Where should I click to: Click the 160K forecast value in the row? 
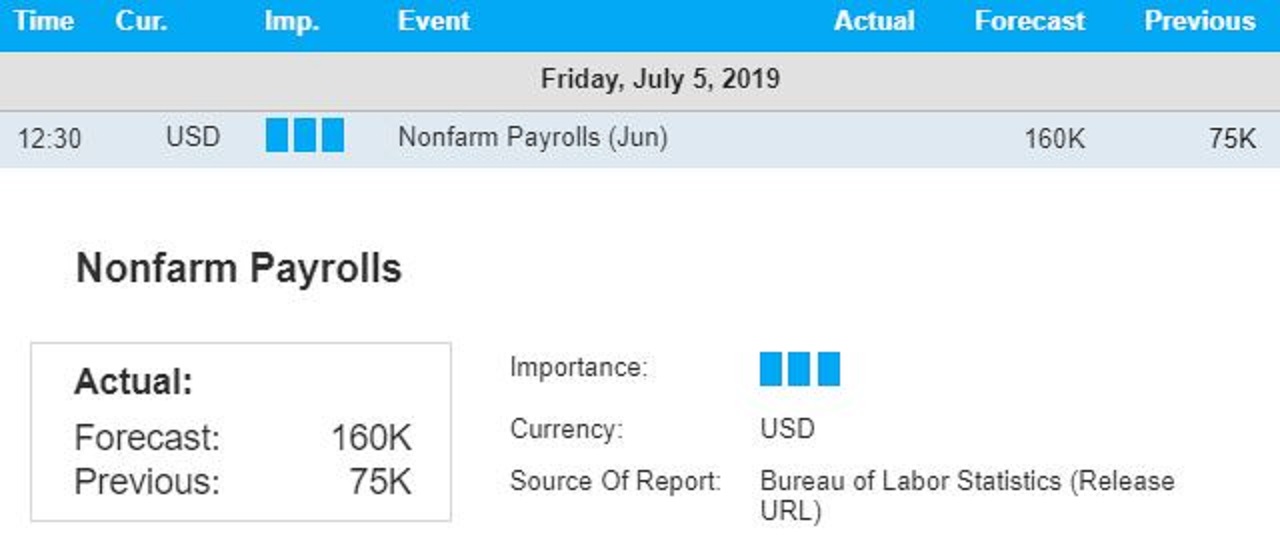[1054, 139]
